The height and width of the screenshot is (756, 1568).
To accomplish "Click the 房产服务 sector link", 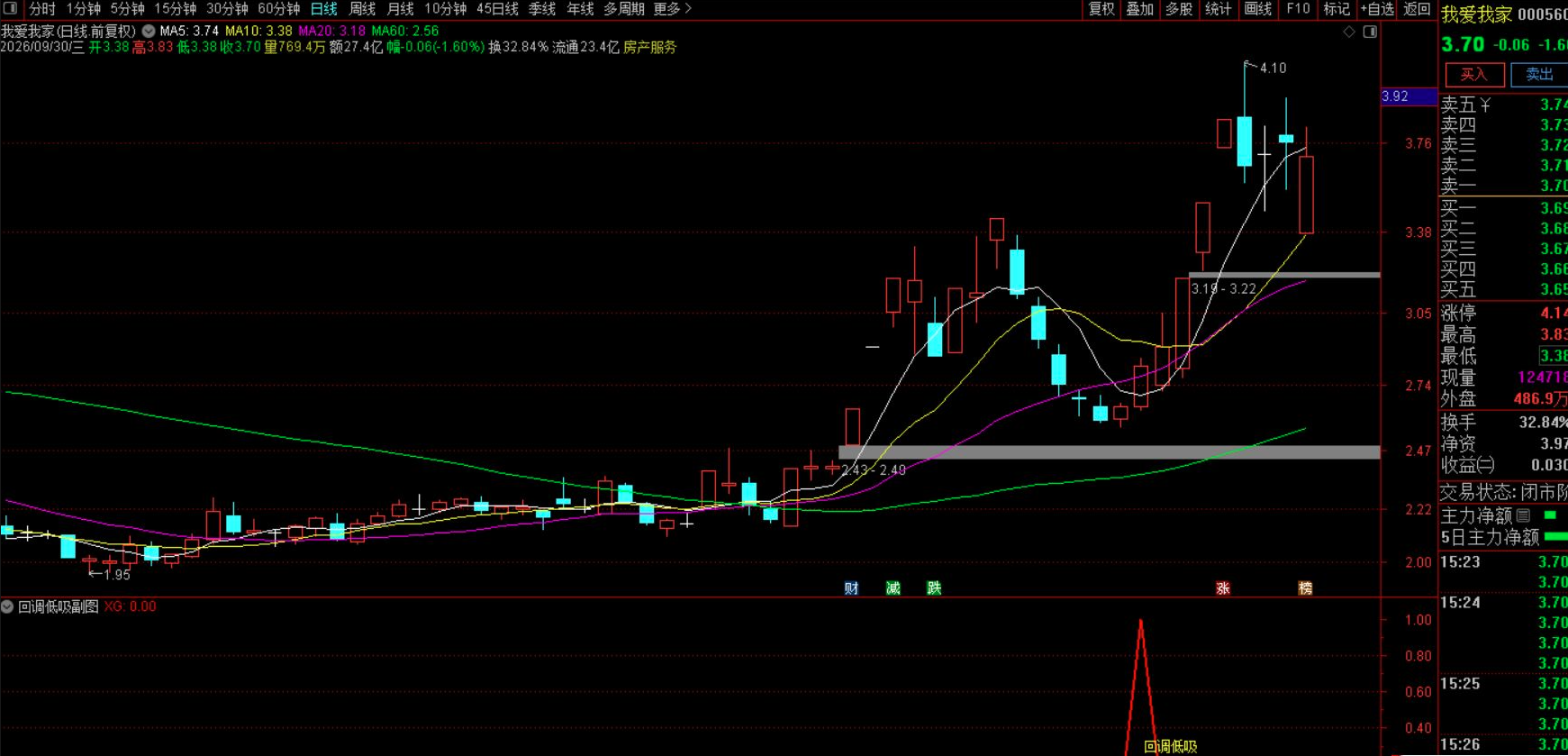I will pos(650,47).
